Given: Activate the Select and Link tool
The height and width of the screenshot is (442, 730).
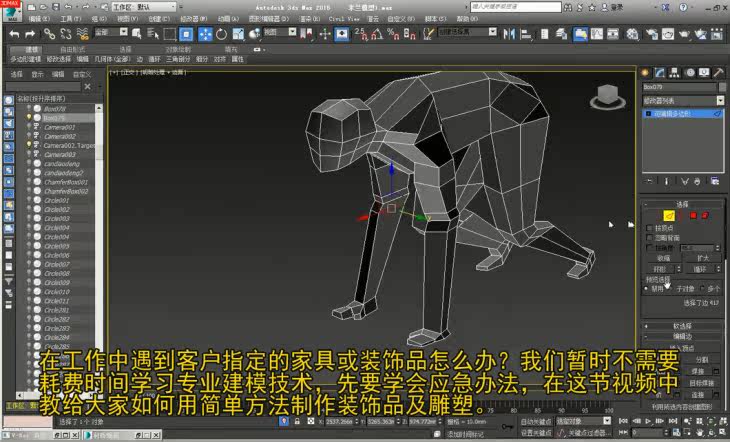Looking at the screenshot, I should (49, 34).
